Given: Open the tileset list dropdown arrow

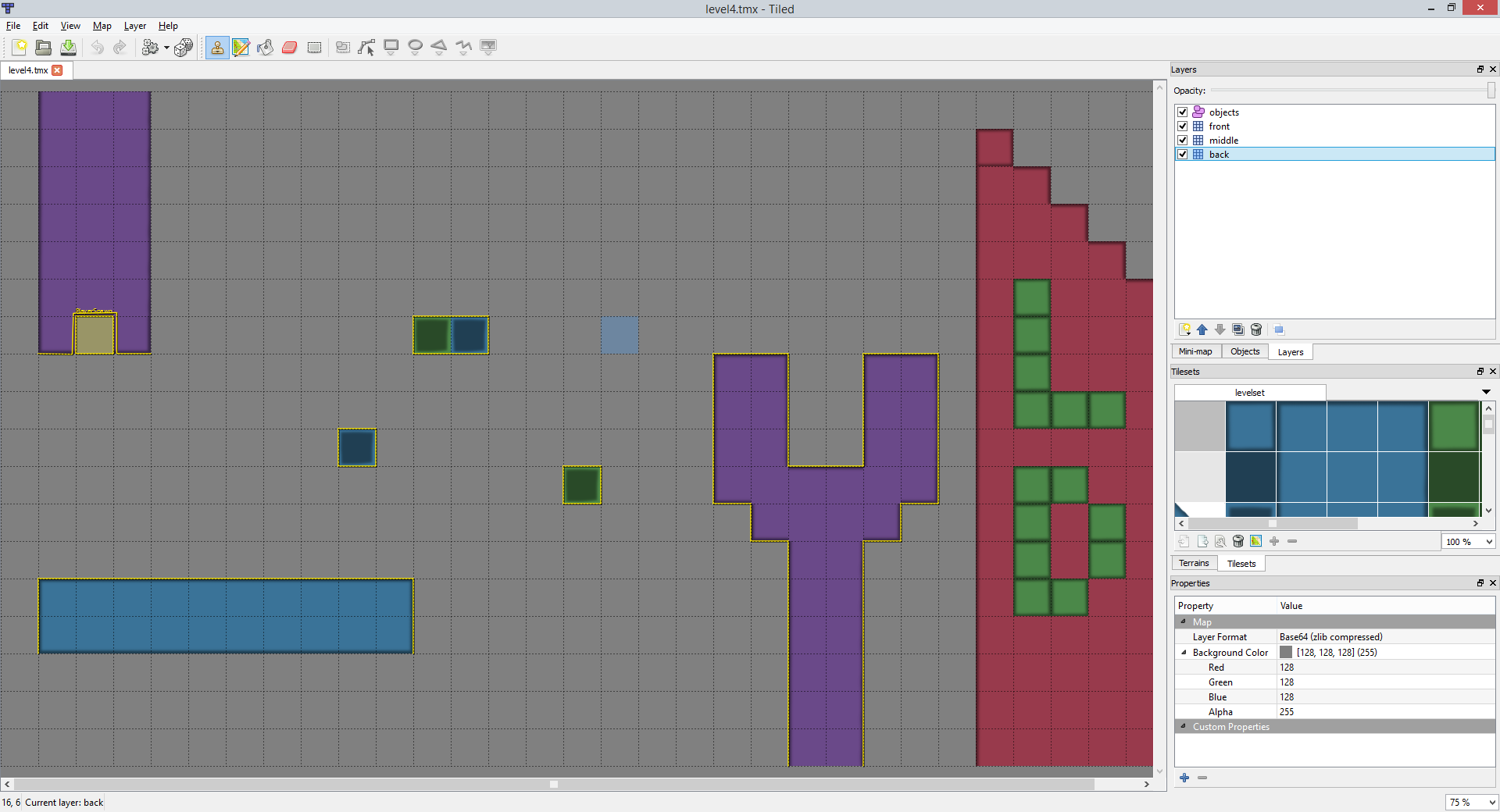Looking at the screenshot, I should 1486,392.
